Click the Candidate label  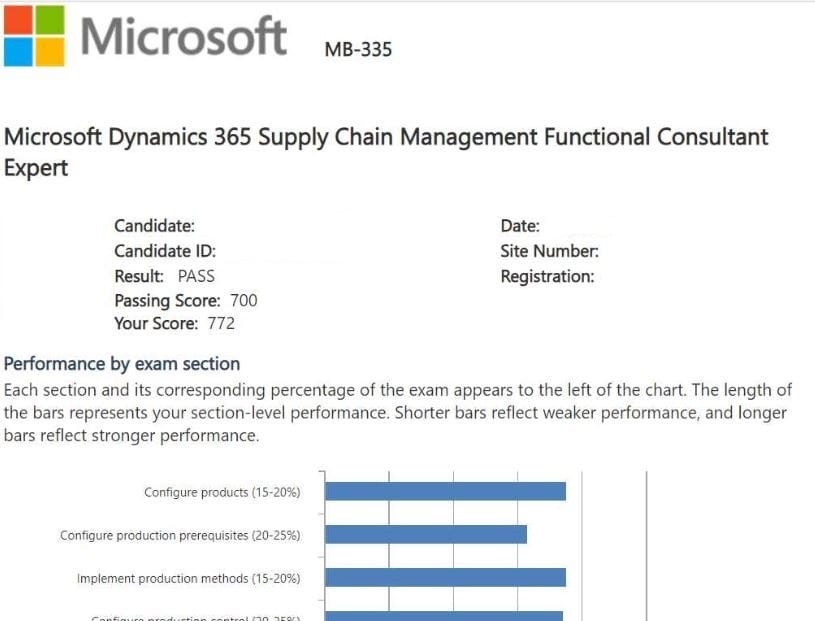[x=154, y=226]
